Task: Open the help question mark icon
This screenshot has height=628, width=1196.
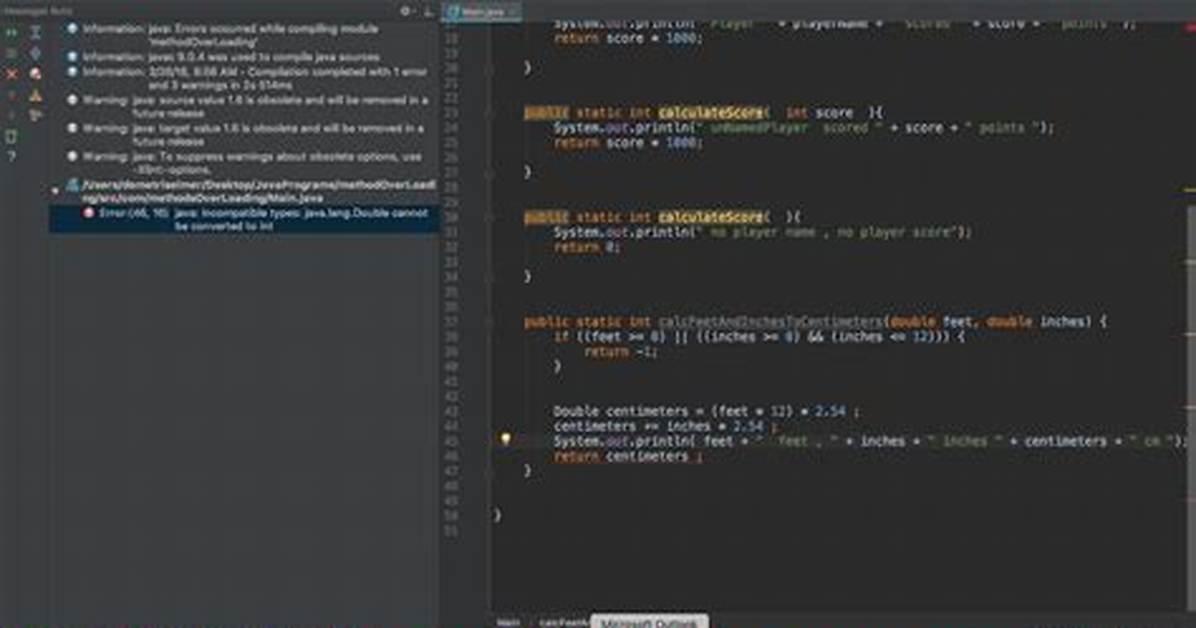Action: click(x=11, y=156)
